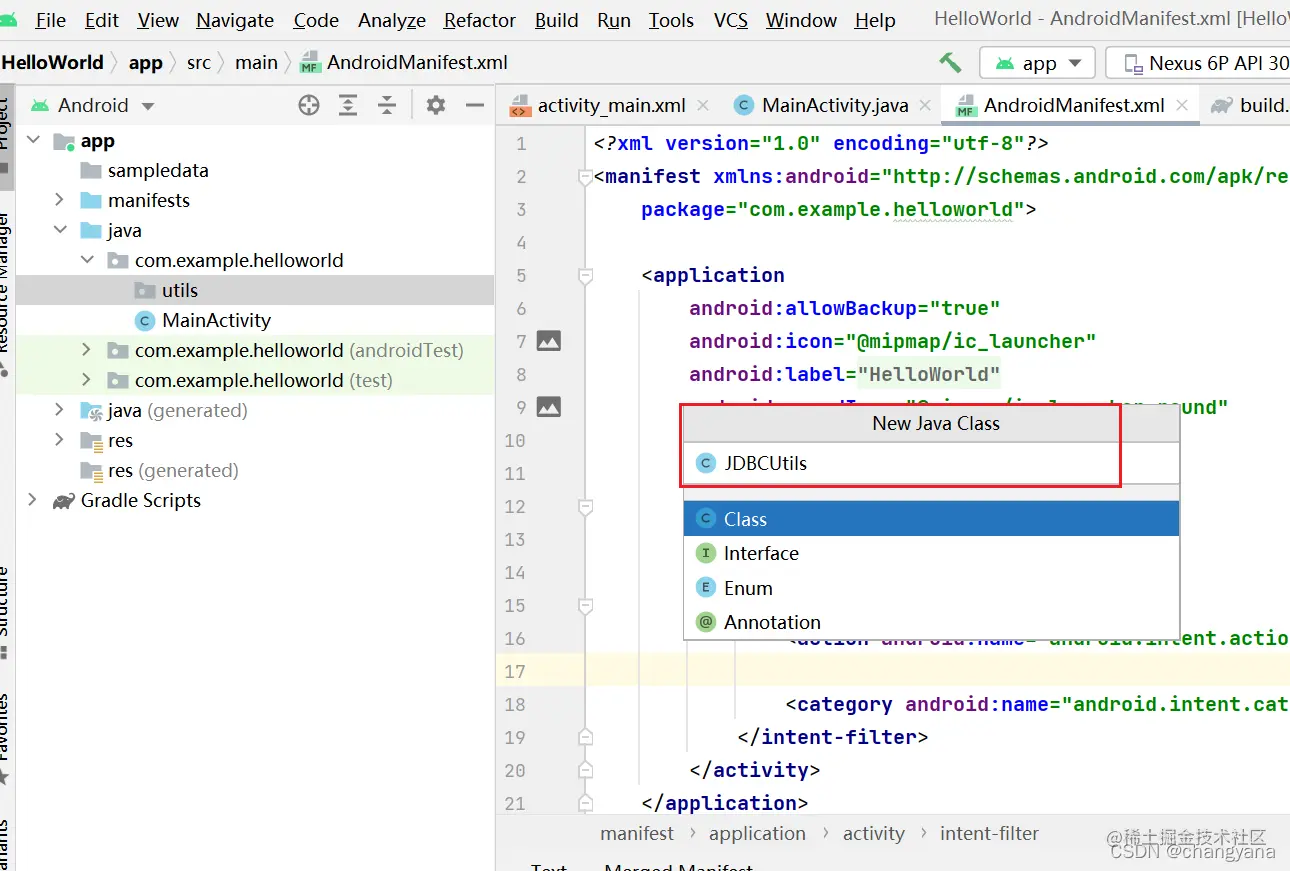This screenshot has height=871, width=1290.
Task: Select Enum in New Java Class popup
Action: pyautogui.click(x=931, y=588)
